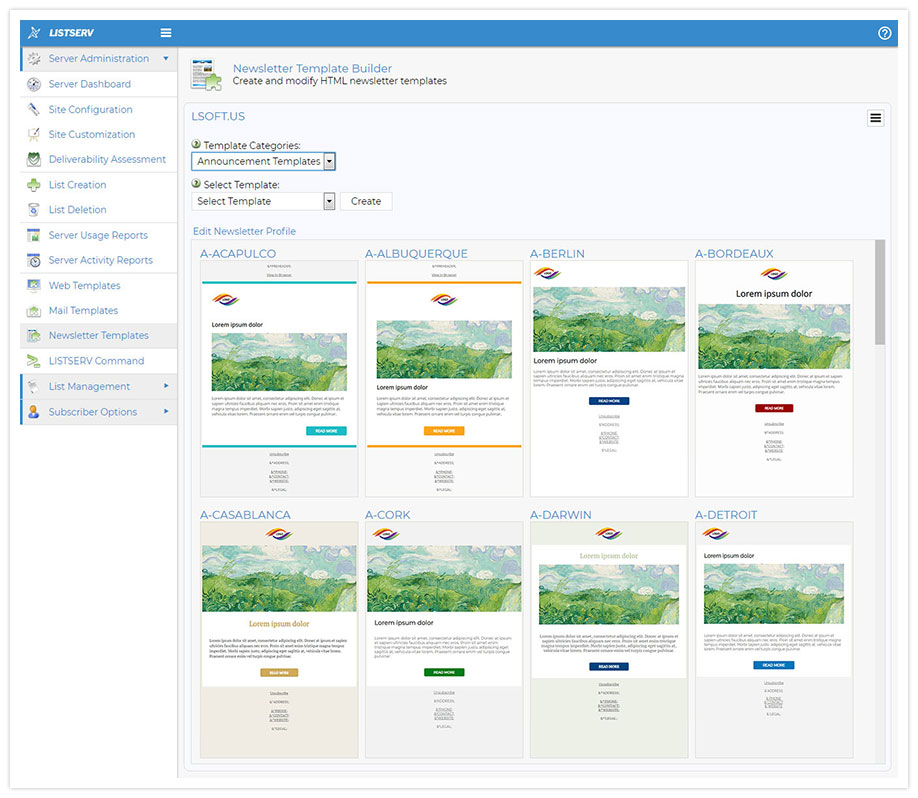Click the Select Template help icon
The height and width of the screenshot is (798, 918).
click(197, 183)
